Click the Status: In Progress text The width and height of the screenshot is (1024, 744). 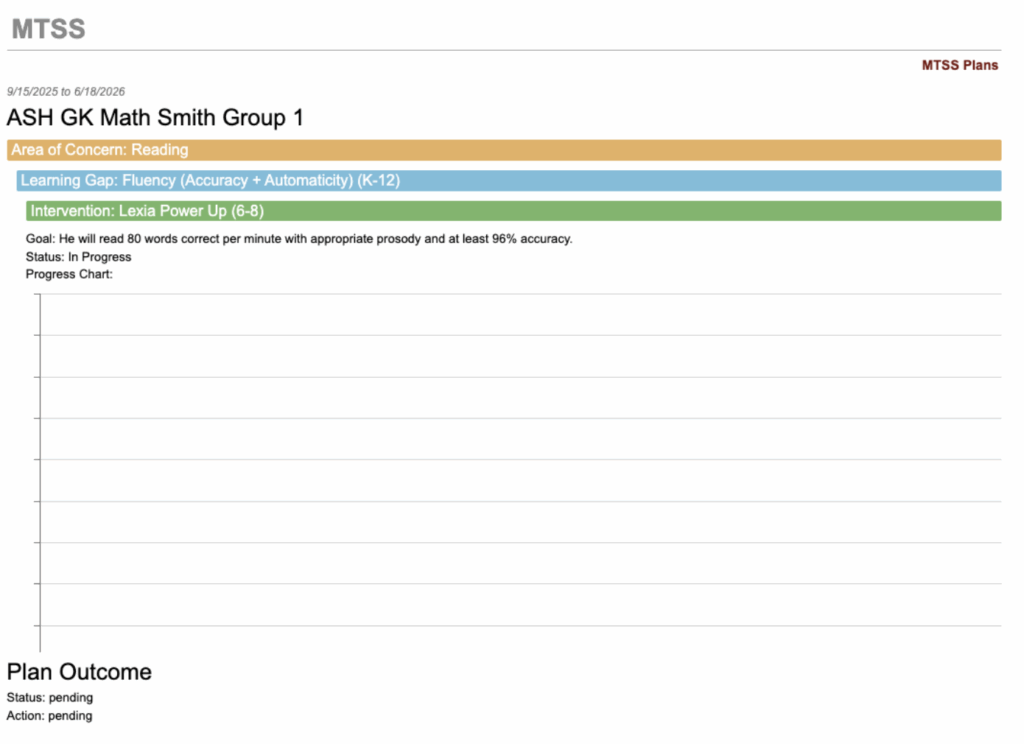pos(78,257)
